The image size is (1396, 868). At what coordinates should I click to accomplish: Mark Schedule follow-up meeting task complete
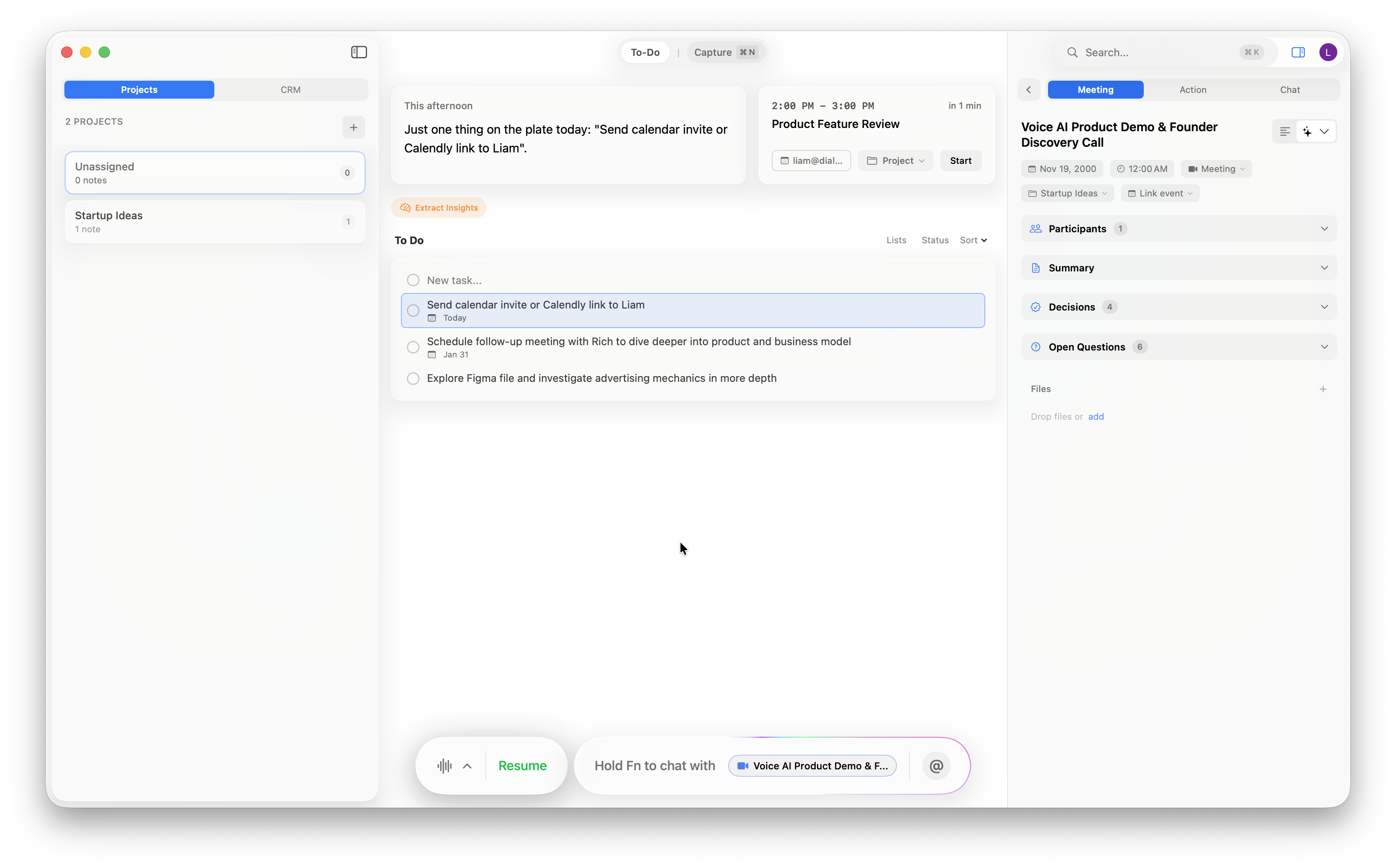tap(413, 347)
